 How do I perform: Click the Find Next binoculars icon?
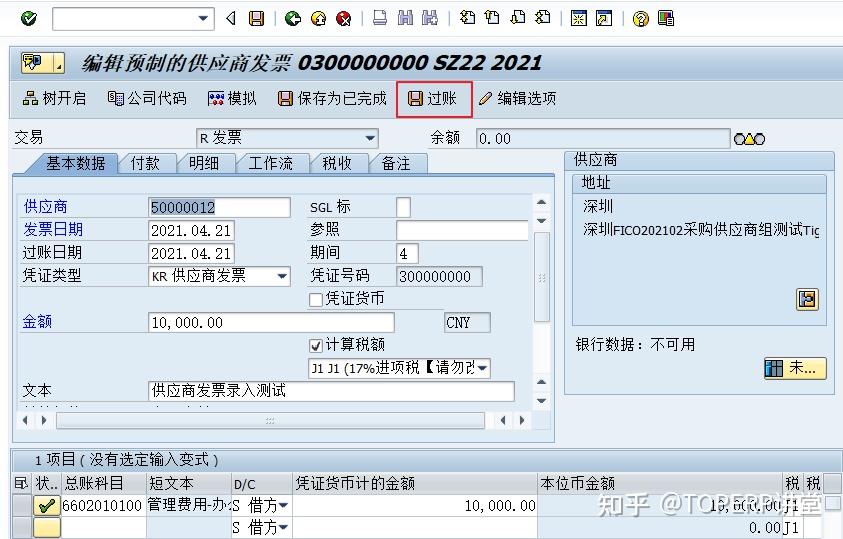pyautogui.click(x=430, y=18)
